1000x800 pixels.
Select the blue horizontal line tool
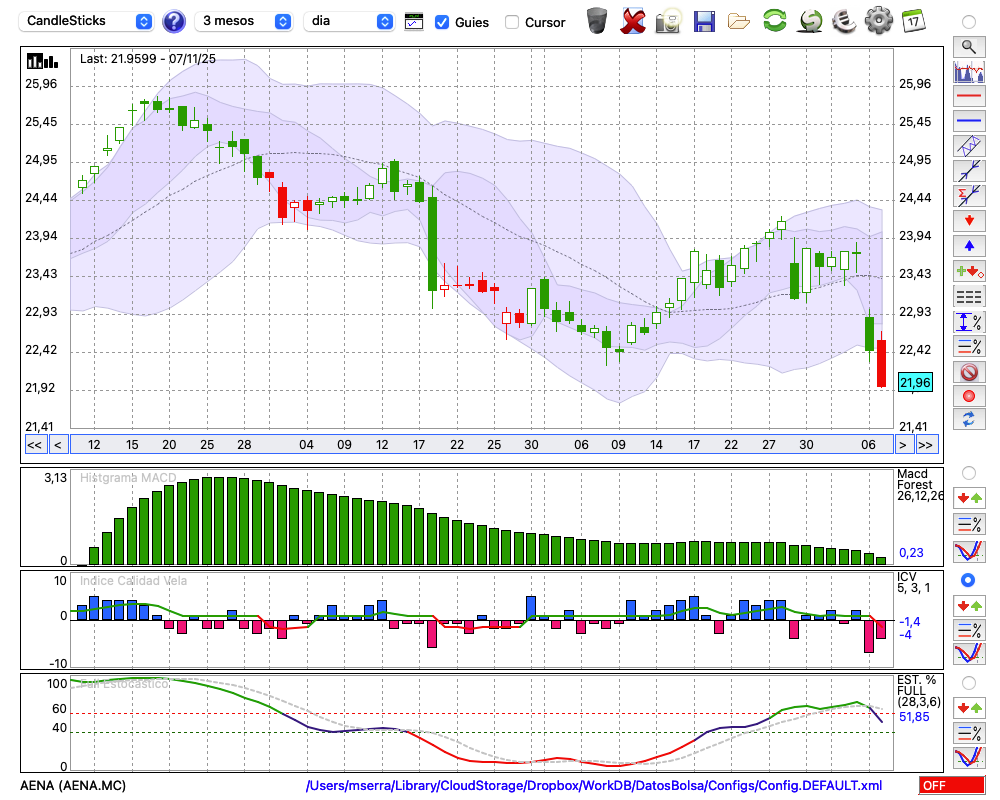pos(968,121)
